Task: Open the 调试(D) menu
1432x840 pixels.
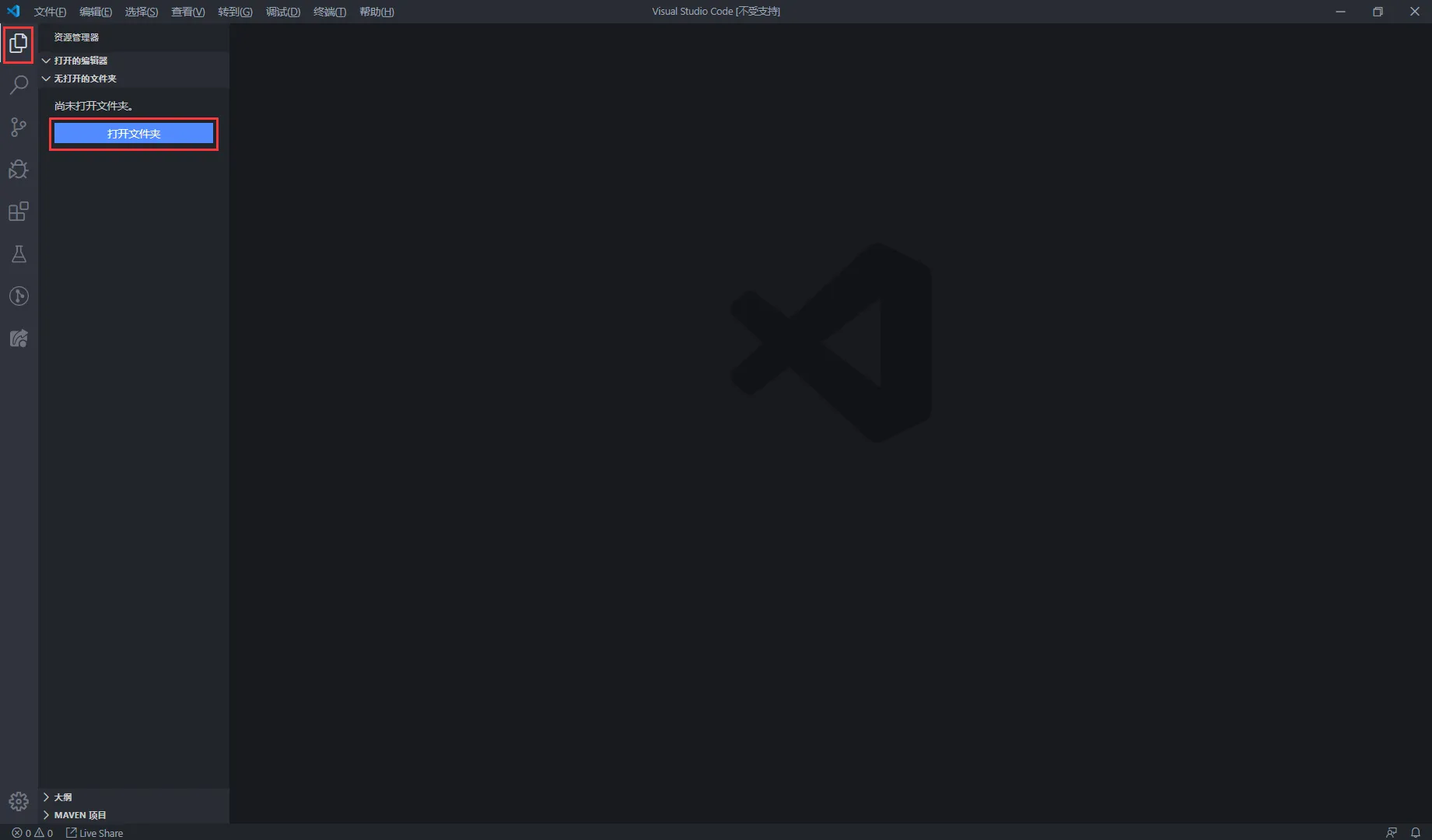Action: (283, 12)
